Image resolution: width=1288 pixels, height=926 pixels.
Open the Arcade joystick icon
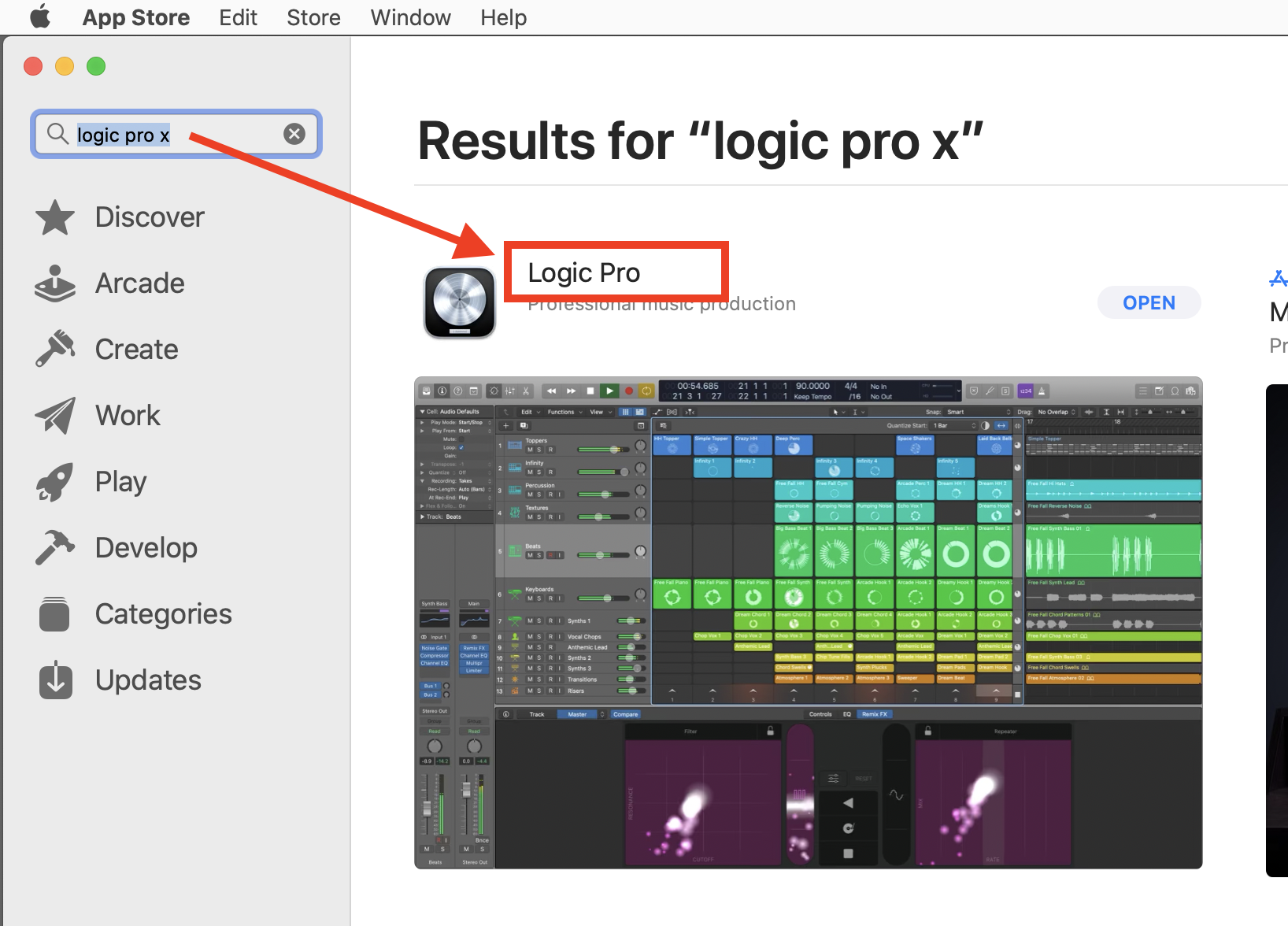tap(55, 283)
